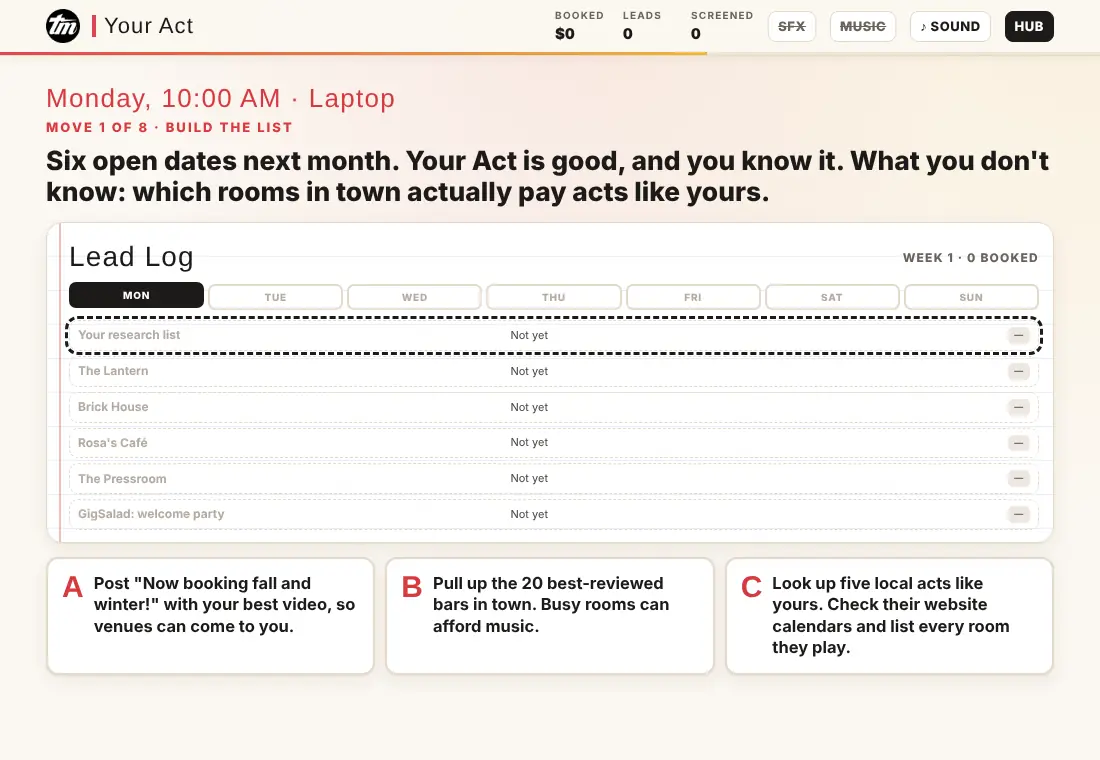1100x760 pixels.
Task: Click 'Your research list' row label
Action: [129, 335]
